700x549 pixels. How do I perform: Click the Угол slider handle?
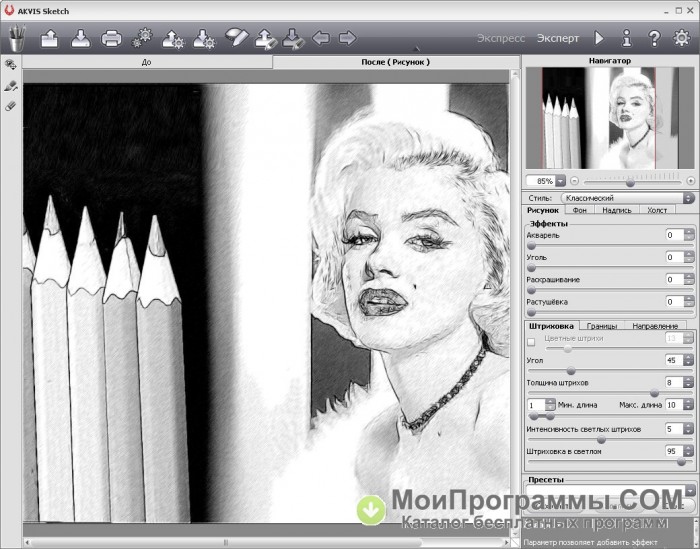[x=571, y=371]
